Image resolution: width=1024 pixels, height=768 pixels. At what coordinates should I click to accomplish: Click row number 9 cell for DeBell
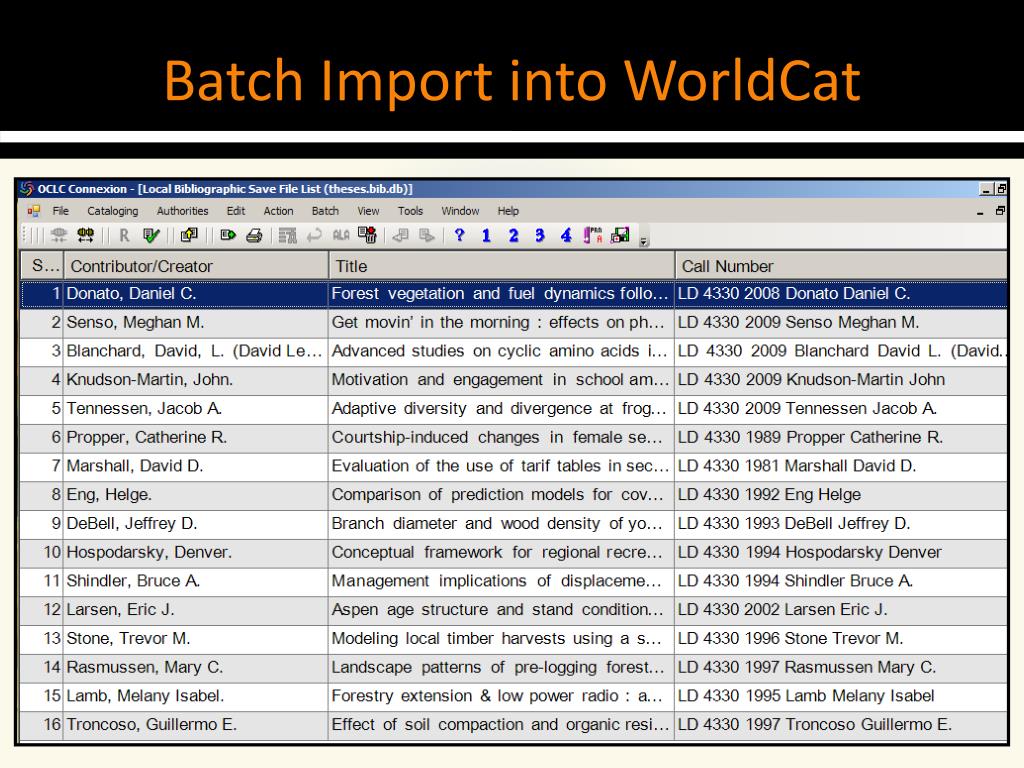[42, 524]
